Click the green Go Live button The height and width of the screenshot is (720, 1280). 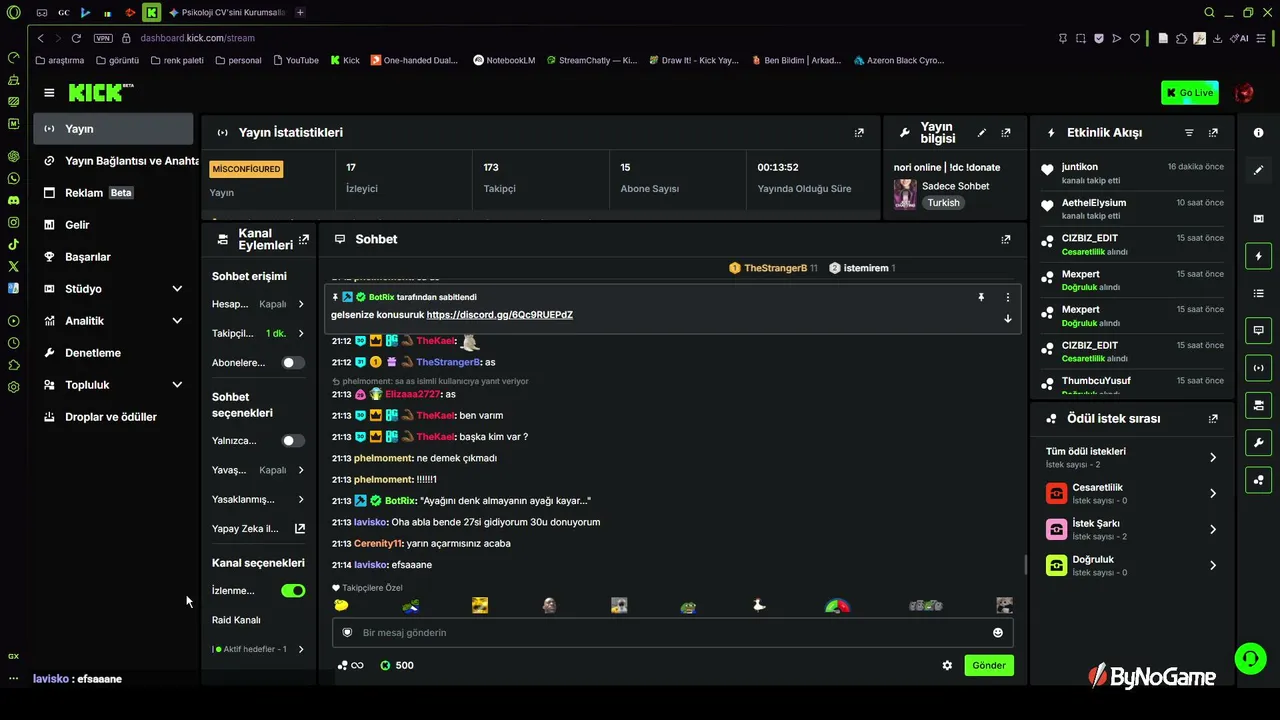[x=1189, y=93]
